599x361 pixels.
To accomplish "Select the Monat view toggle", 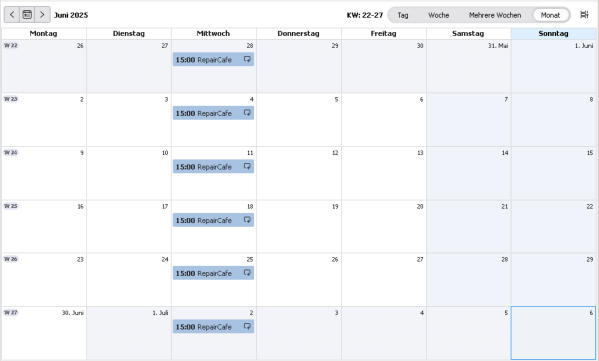I will click(x=550, y=15).
